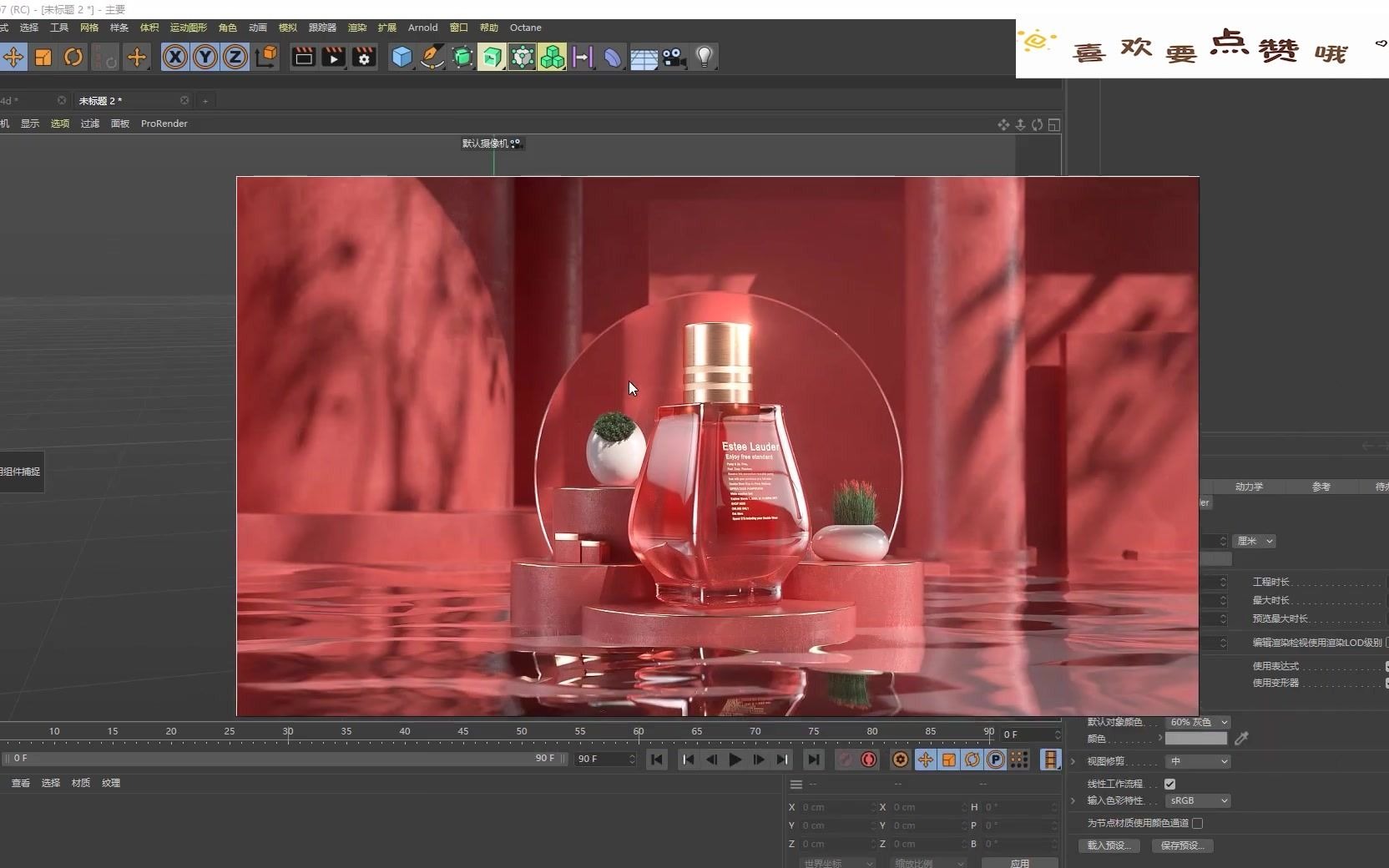Toggle Scale keyframe recording
Screen dimensions: 1389x868
948,759
